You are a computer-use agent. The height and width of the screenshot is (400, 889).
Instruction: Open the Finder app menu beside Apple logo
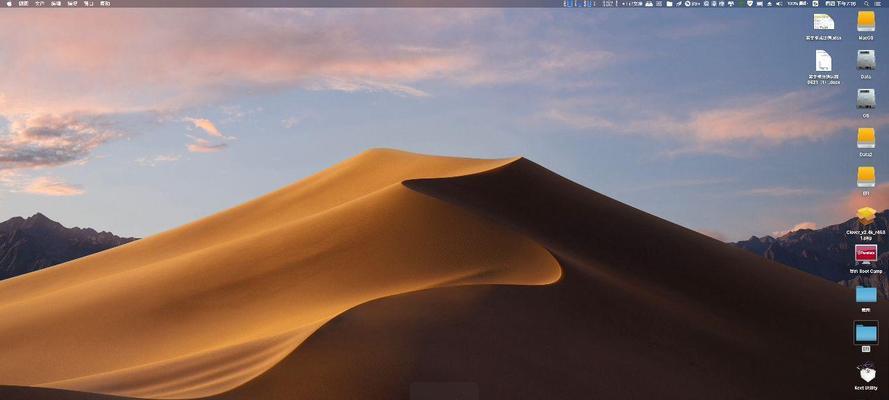pyautogui.click(x=23, y=3)
